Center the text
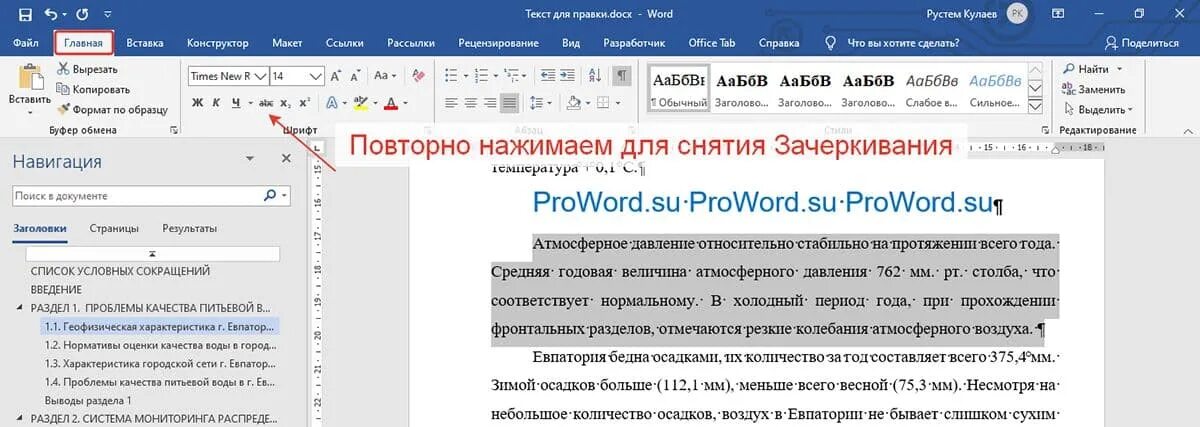The width and height of the screenshot is (1200, 427). 470,102
